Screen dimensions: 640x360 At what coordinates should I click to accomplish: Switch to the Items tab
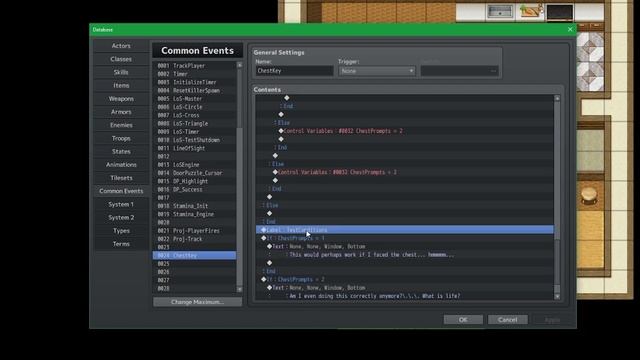(121, 85)
